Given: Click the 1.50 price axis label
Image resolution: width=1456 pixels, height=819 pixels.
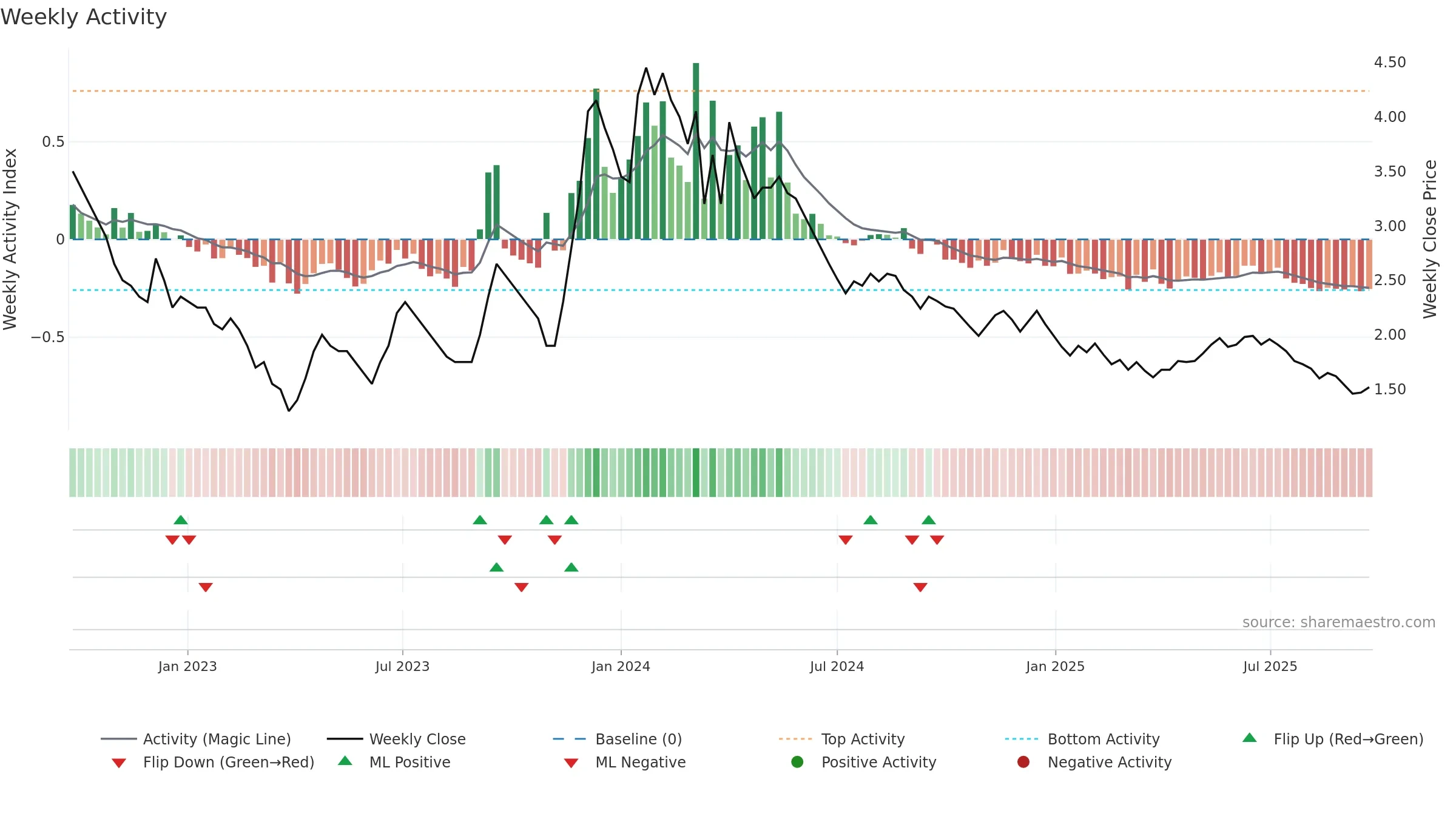Looking at the screenshot, I should pyautogui.click(x=1390, y=389).
